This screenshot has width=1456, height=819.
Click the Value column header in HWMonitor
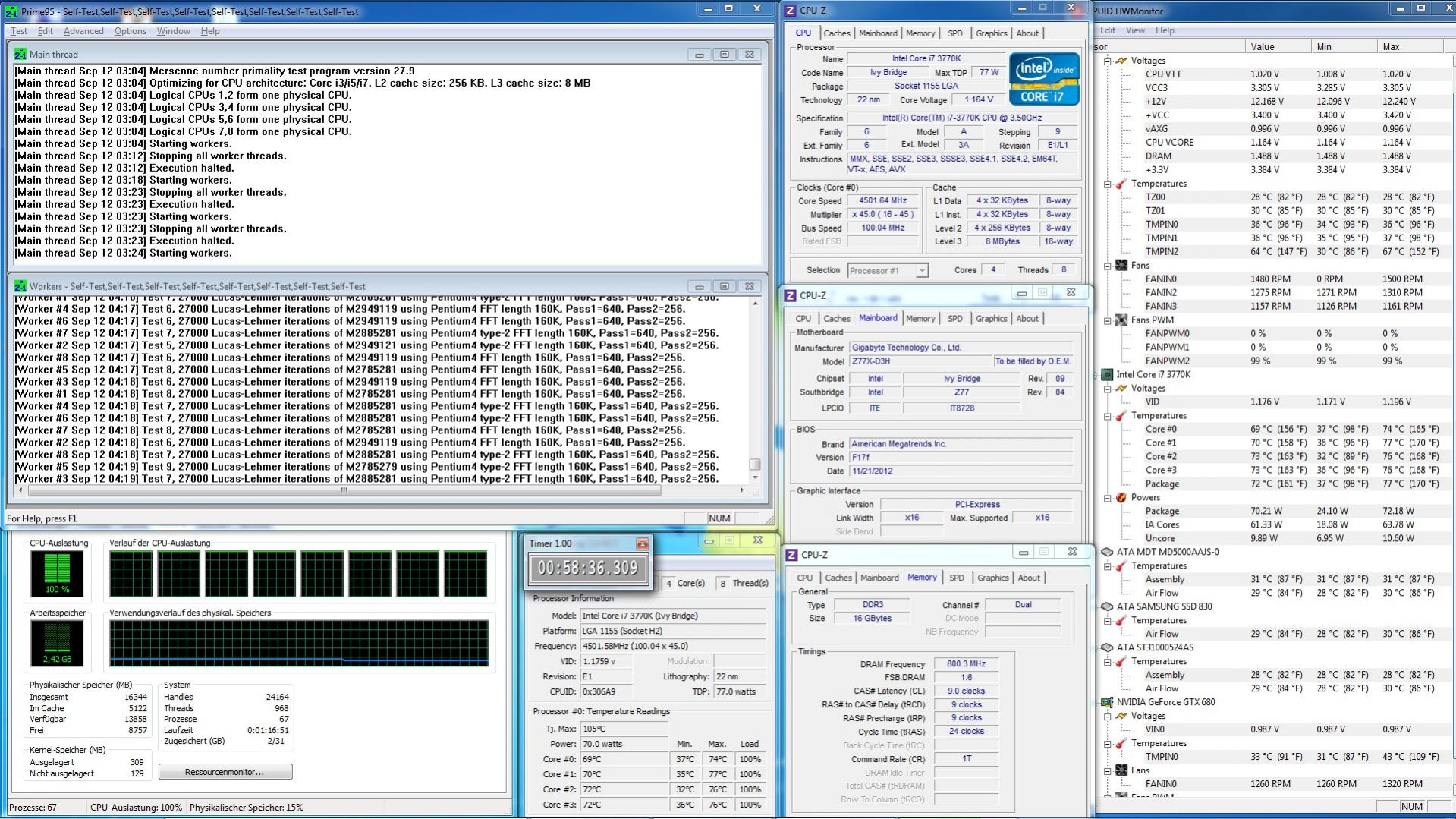1278,46
